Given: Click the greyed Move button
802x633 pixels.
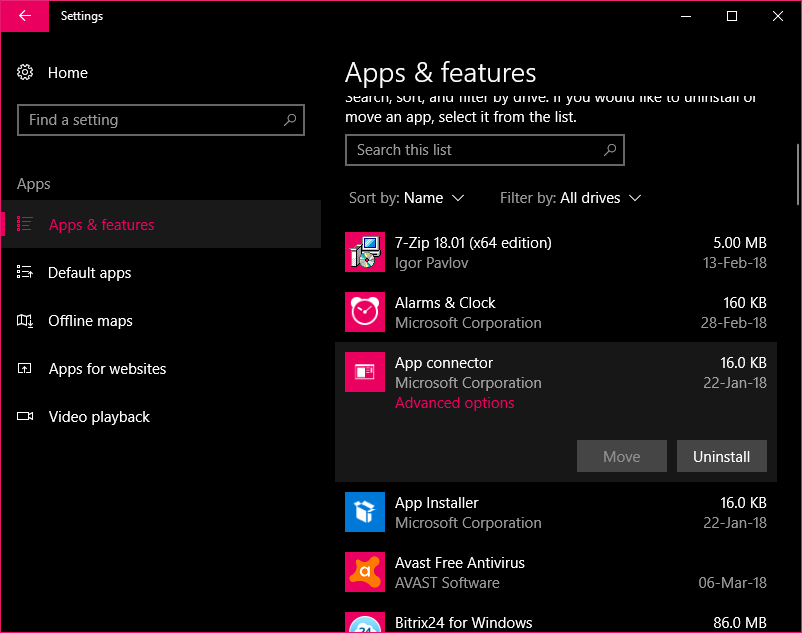Looking at the screenshot, I should coord(621,456).
